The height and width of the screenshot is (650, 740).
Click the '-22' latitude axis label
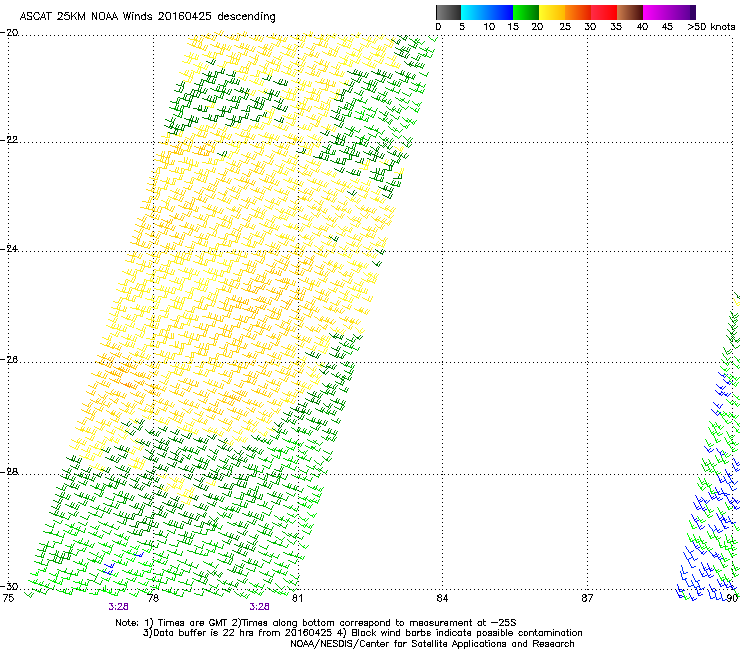tap(9, 140)
